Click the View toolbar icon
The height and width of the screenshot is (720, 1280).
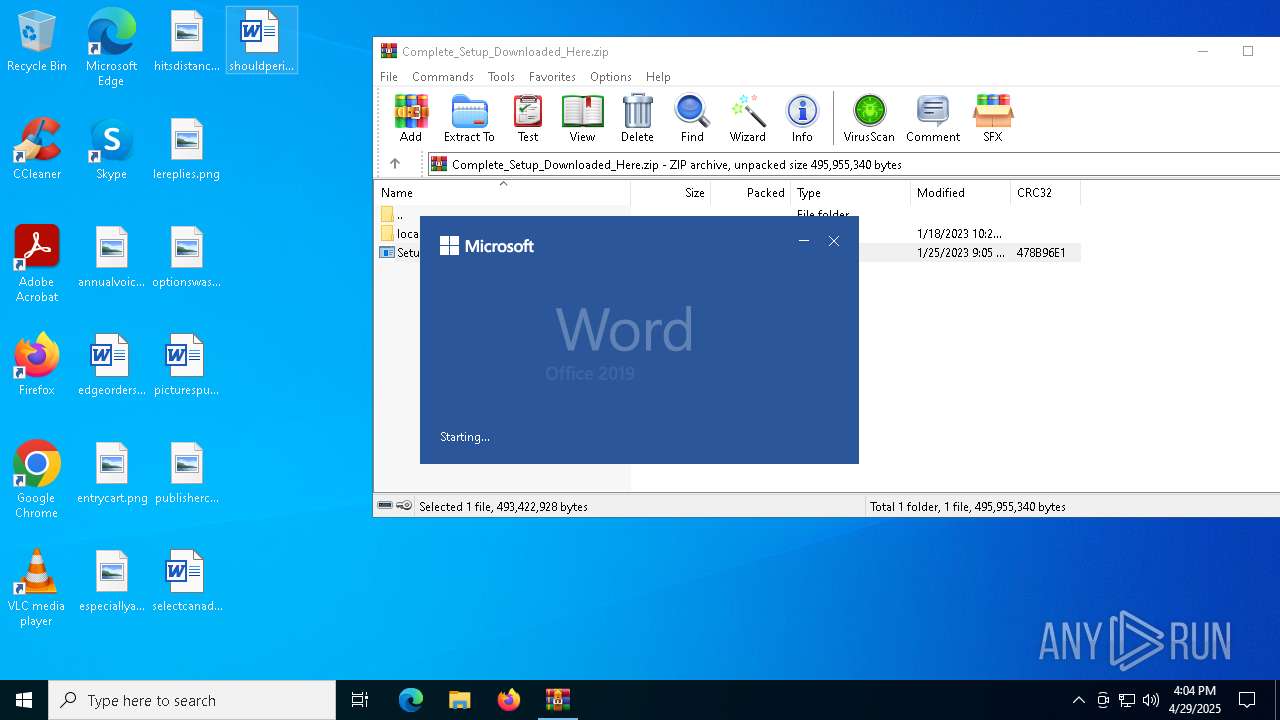pos(582,119)
